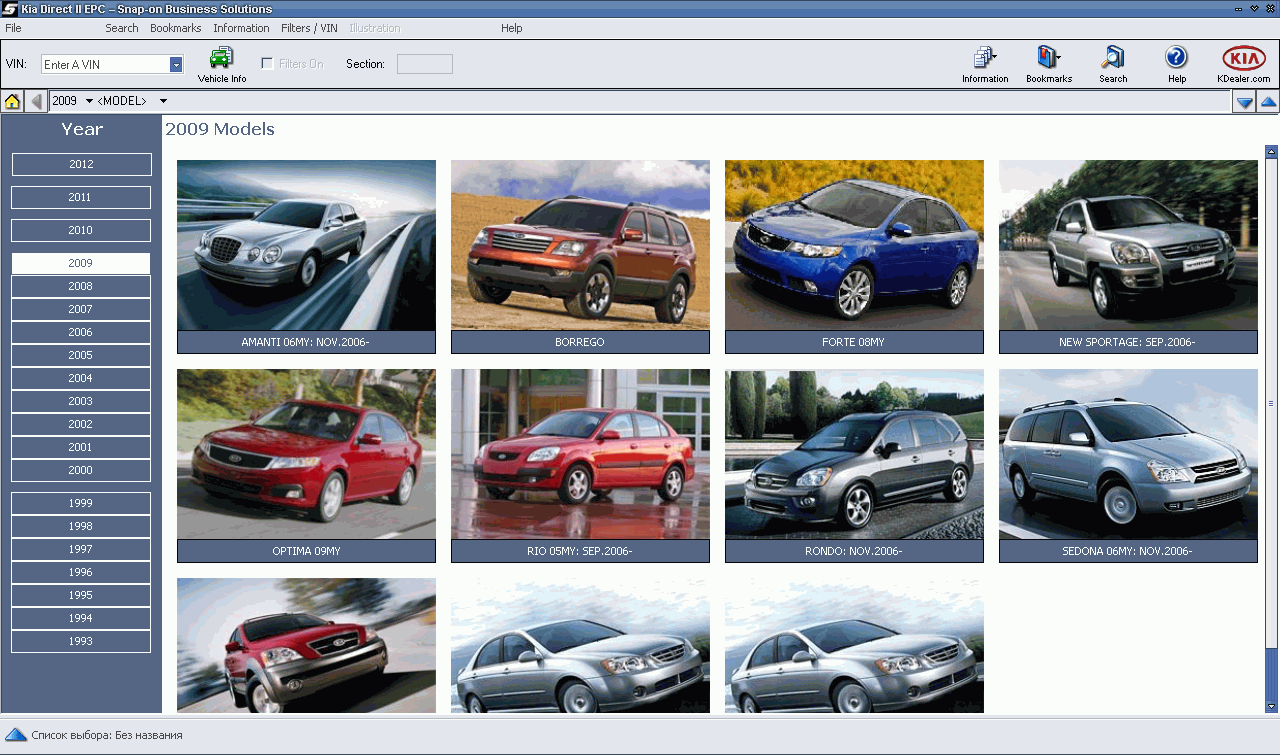The height and width of the screenshot is (755, 1280).
Task: Select year 2000
Action: coord(81,470)
